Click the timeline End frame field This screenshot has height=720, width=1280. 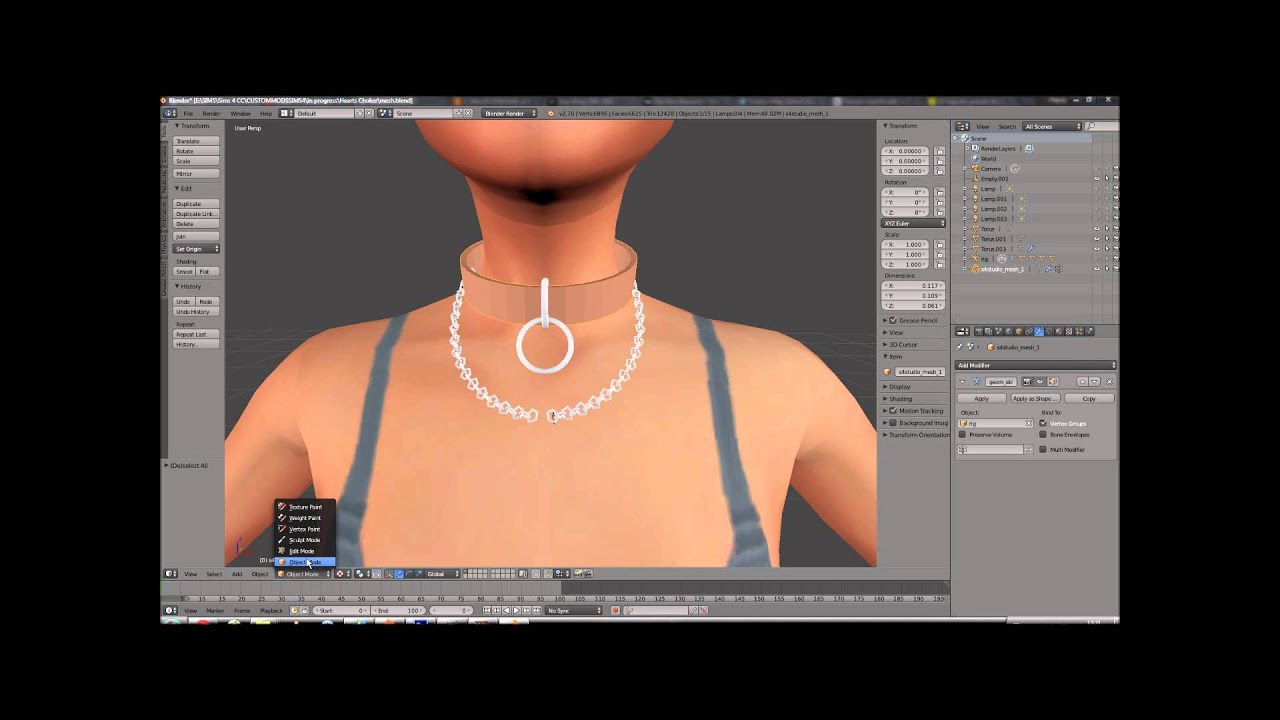click(x=398, y=611)
